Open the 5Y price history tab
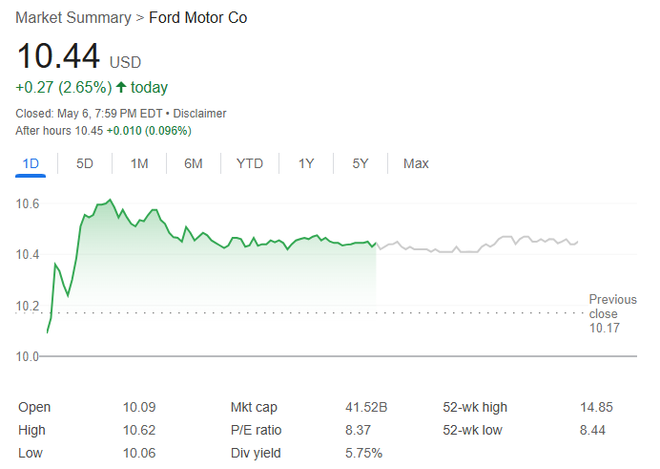Image resolution: width=660 pixels, height=469 pixels. 360,163
